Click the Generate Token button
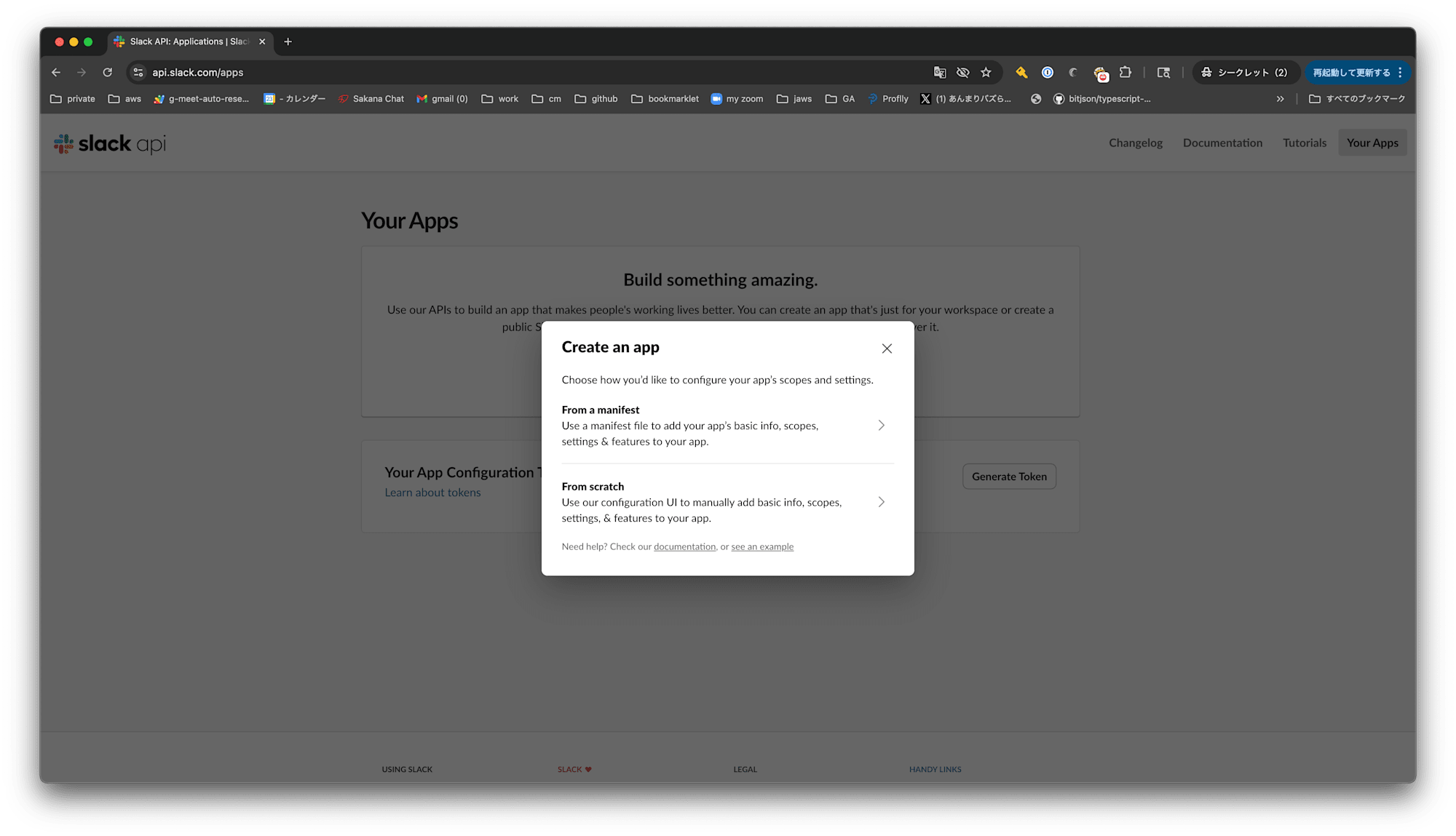This screenshot has width=1456, height=836. pos(1009,477)
